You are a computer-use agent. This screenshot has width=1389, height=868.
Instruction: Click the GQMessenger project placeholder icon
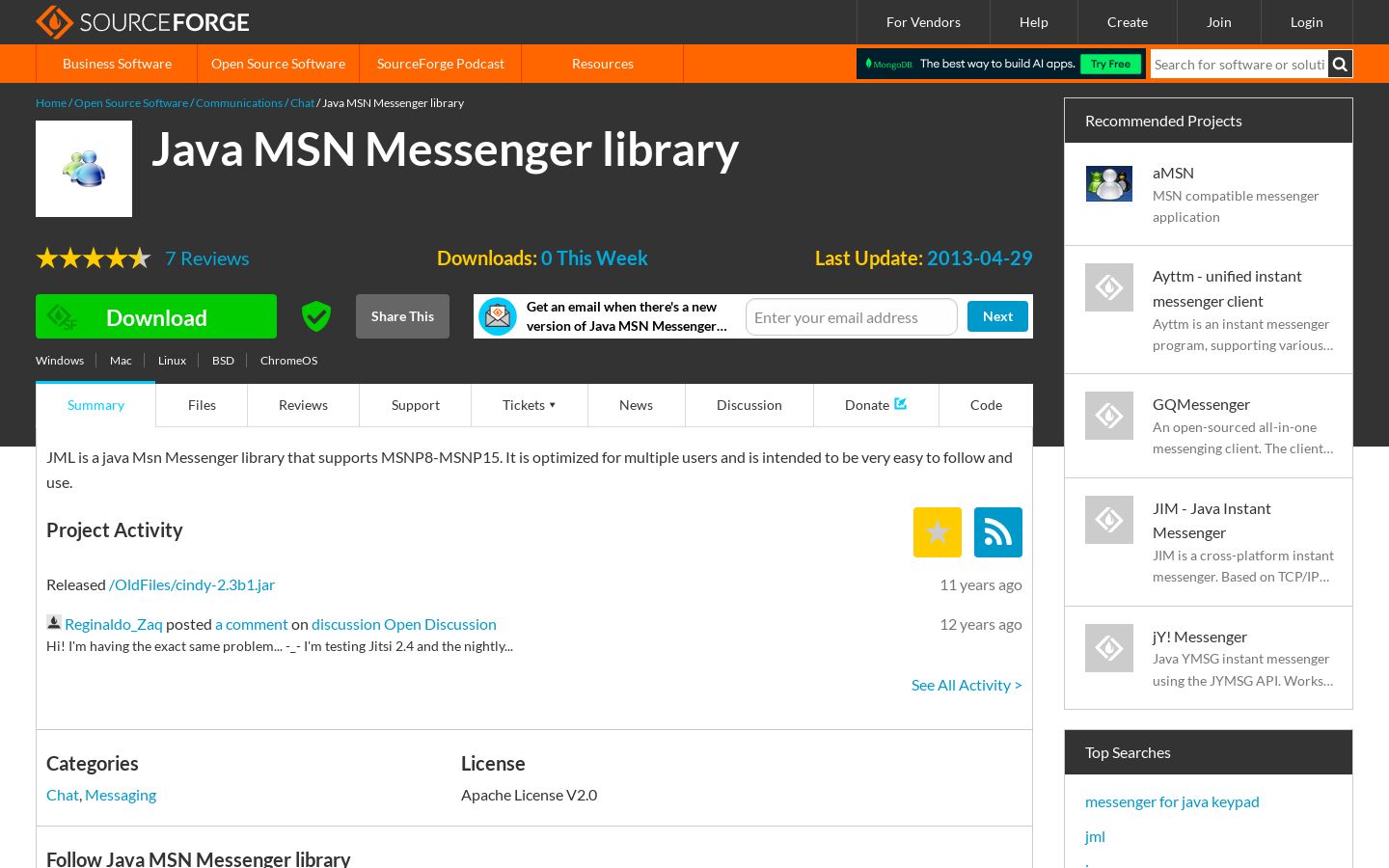click(1109, 416)
